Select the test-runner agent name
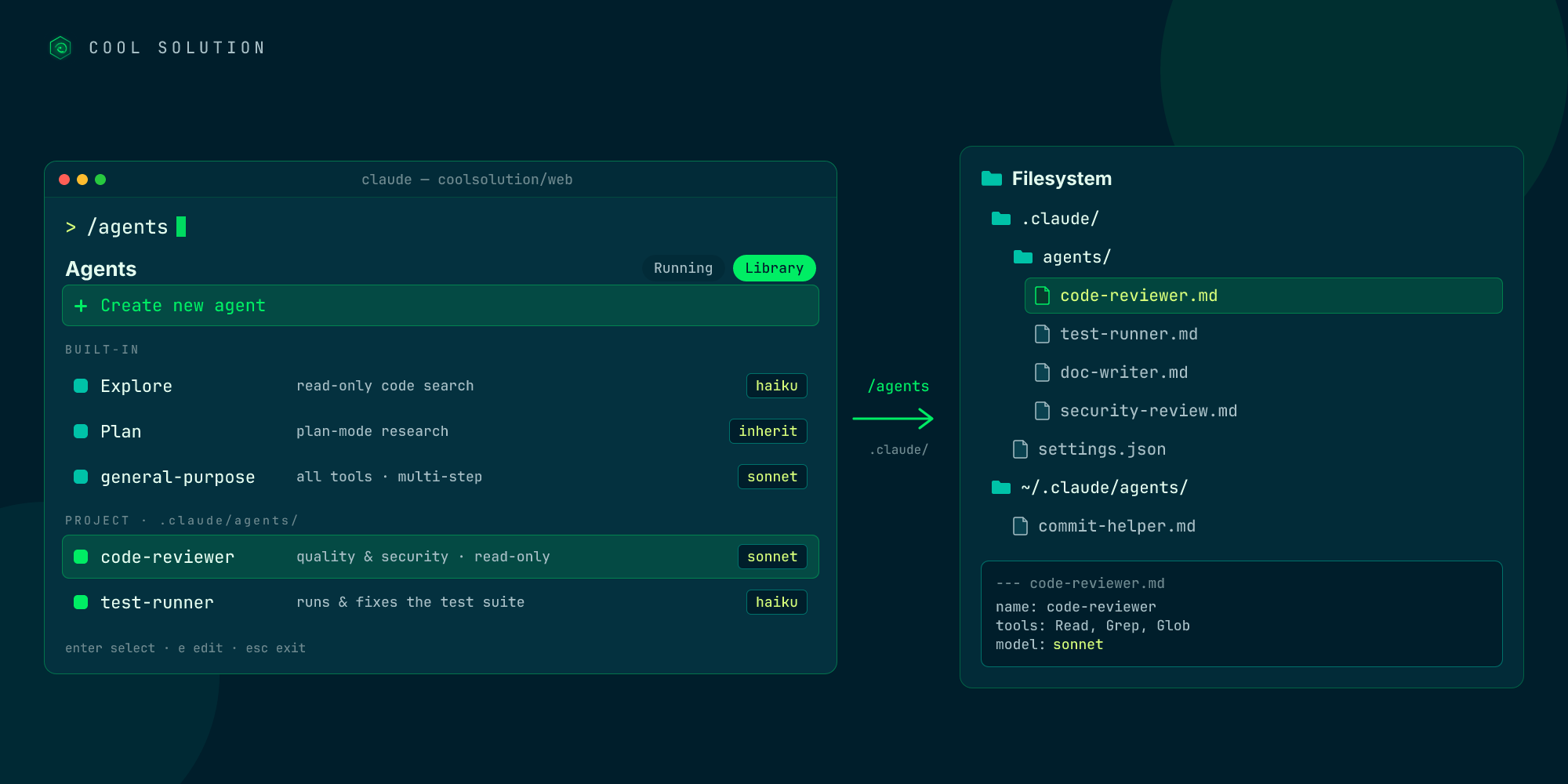The image size is (1568, 784). point(157,602)
